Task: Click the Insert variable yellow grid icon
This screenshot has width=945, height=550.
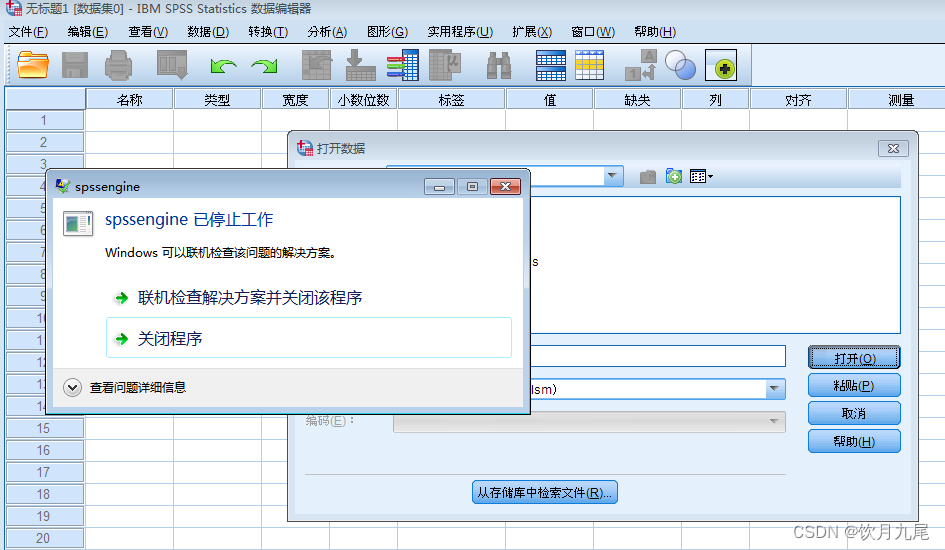Action: 589,65
